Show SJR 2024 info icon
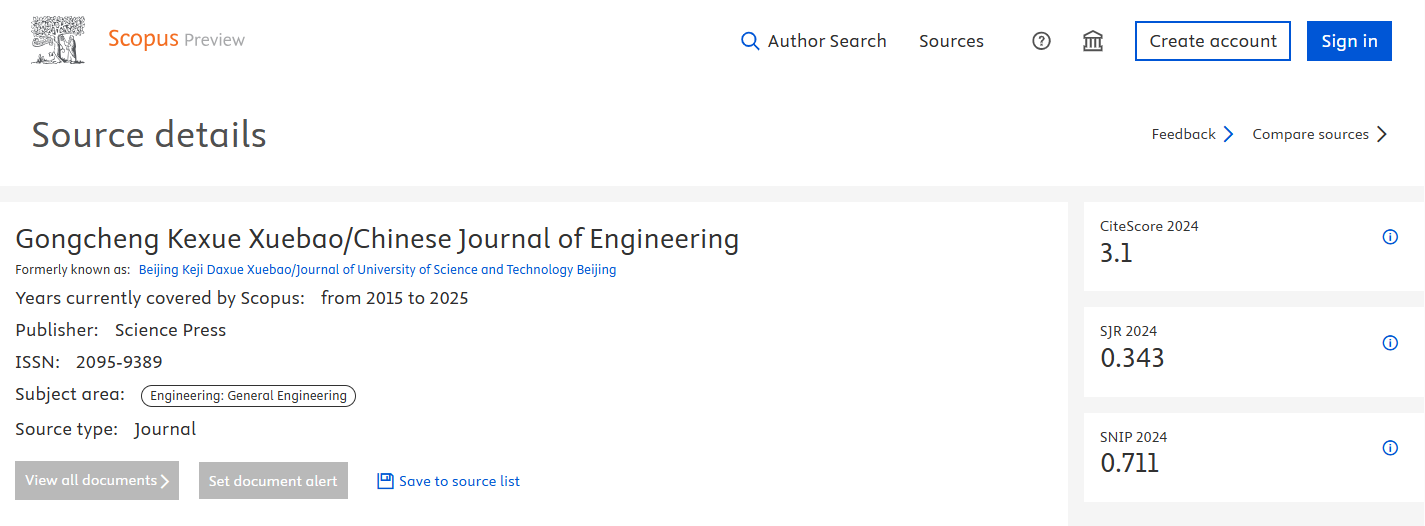This screenshot has width=1425, height=526. click(1389, 343)
